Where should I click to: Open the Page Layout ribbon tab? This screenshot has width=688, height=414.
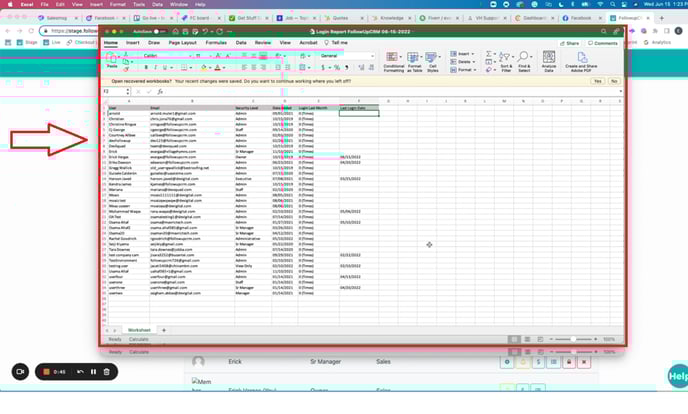pyautogui.click(x=183, y=43)
